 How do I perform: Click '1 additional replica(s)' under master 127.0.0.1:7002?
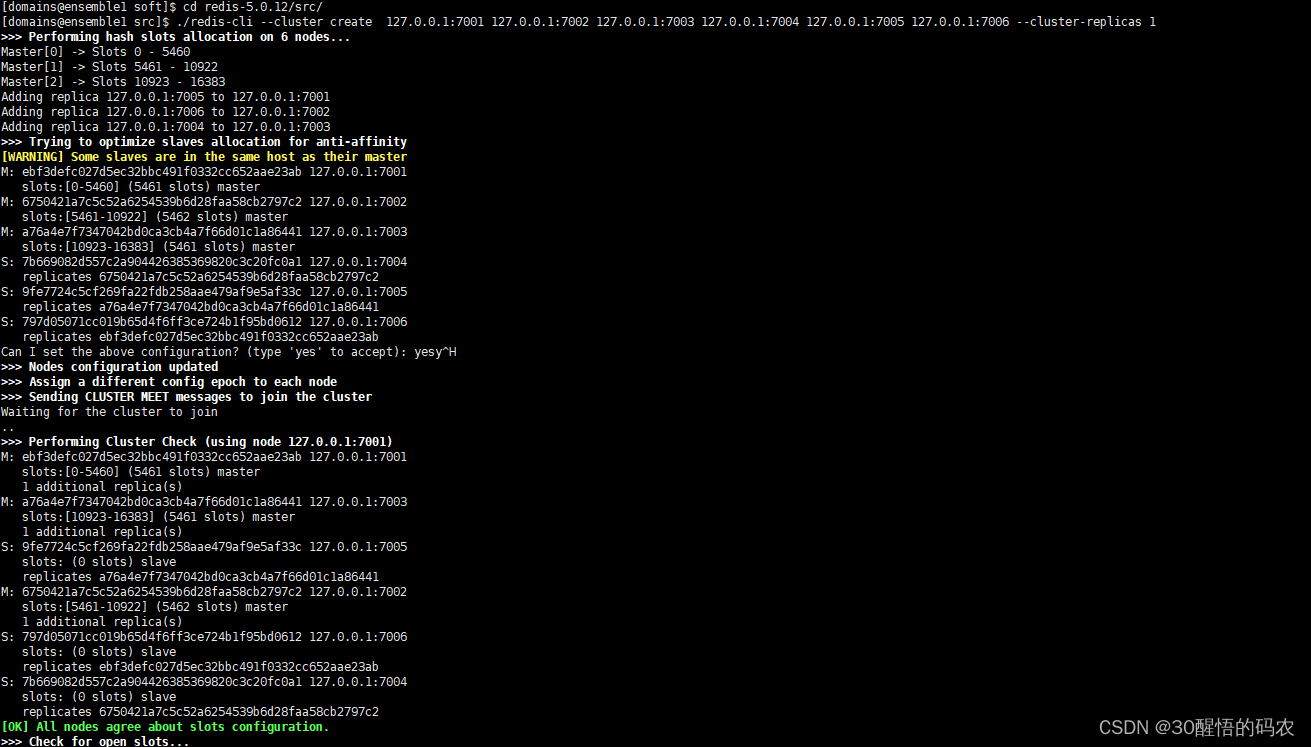(x=103, y=622)
